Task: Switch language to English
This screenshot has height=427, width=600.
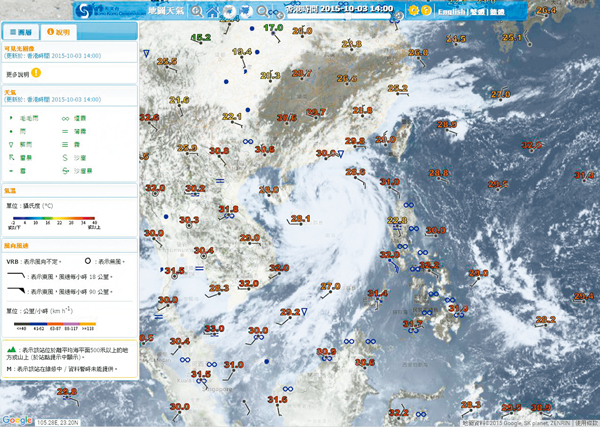Action: (452, 11)
